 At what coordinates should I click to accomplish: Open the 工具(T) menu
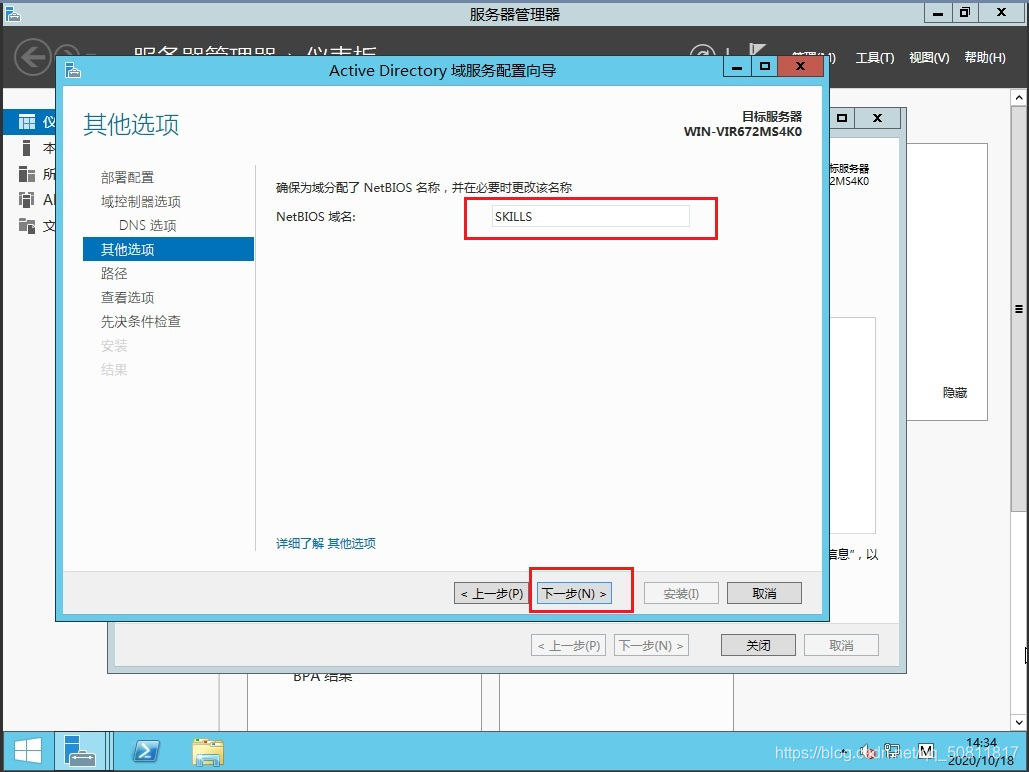point(875,58)
